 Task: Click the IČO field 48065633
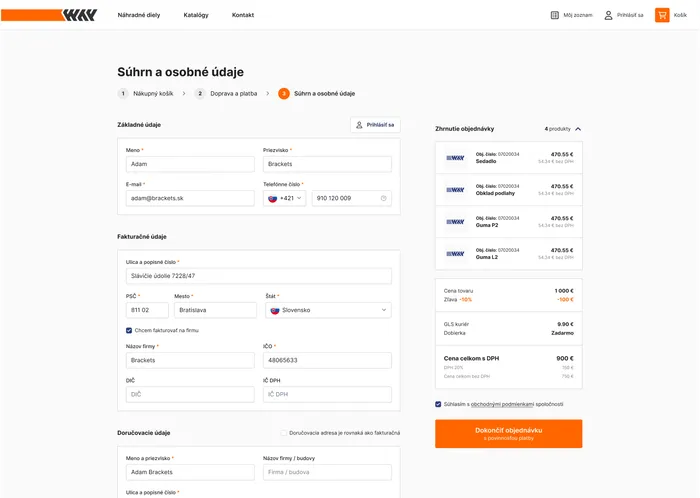pos(327,360)
